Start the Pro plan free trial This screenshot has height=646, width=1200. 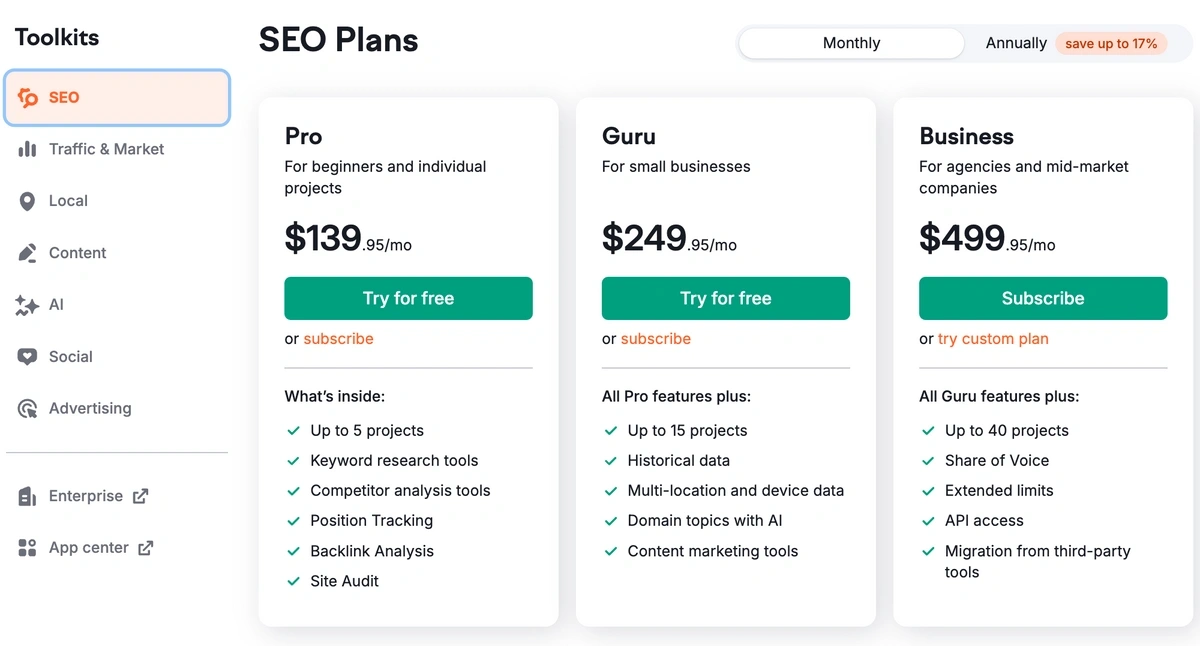point(408,298)
